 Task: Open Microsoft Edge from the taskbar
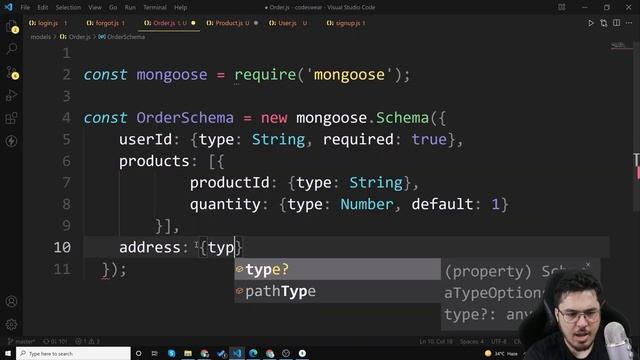pyautogui.click(x=253, y=353)
